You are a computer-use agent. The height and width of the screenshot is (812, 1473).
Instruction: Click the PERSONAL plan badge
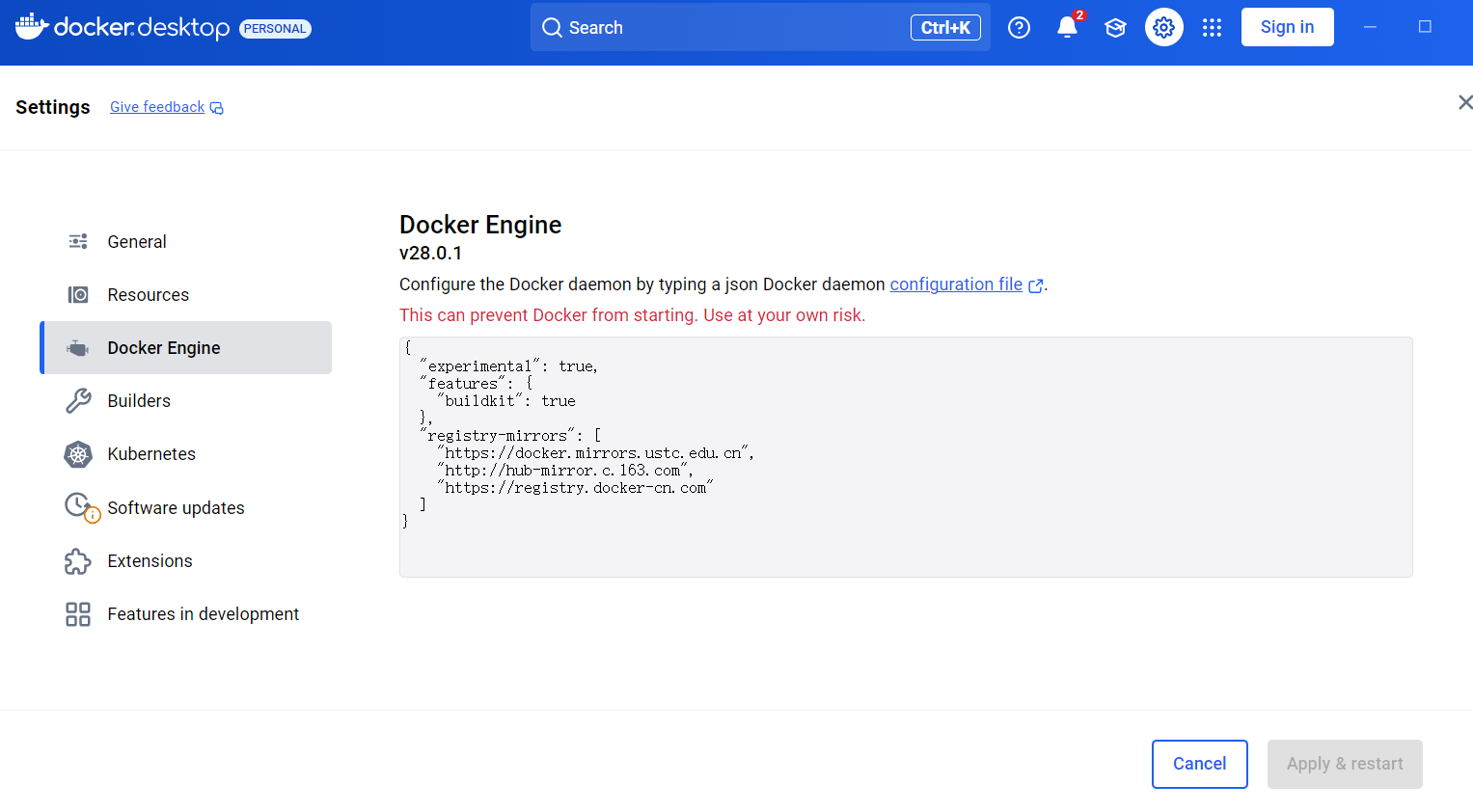275,29
